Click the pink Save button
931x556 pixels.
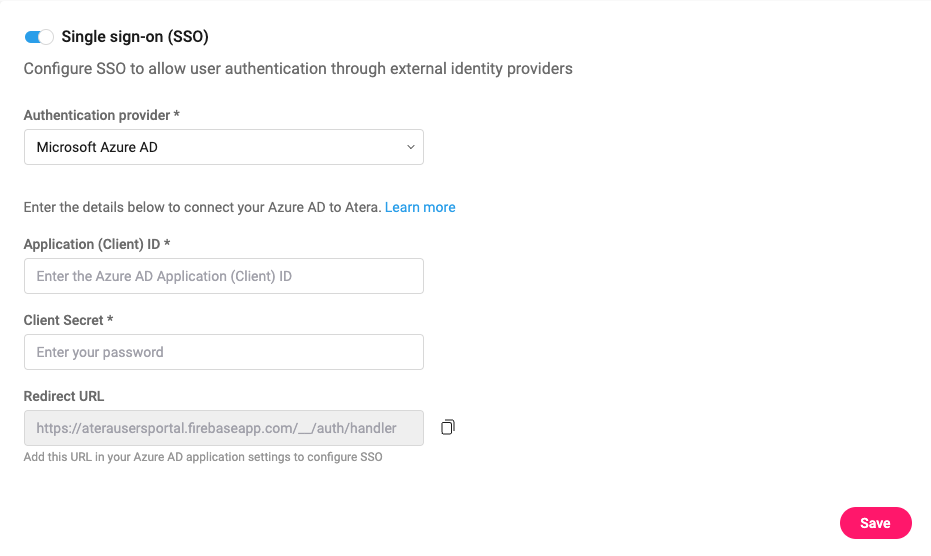point(875,523)
